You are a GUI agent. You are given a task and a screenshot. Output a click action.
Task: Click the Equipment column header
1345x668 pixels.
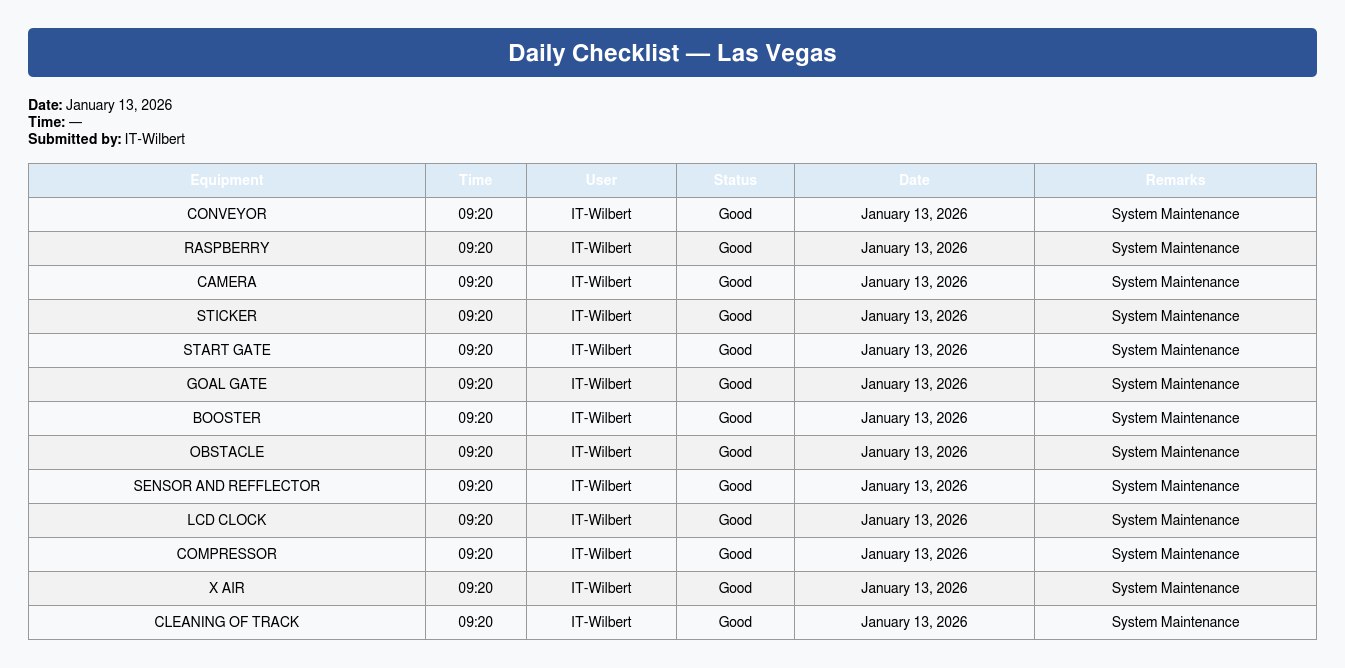click(227, 180)
